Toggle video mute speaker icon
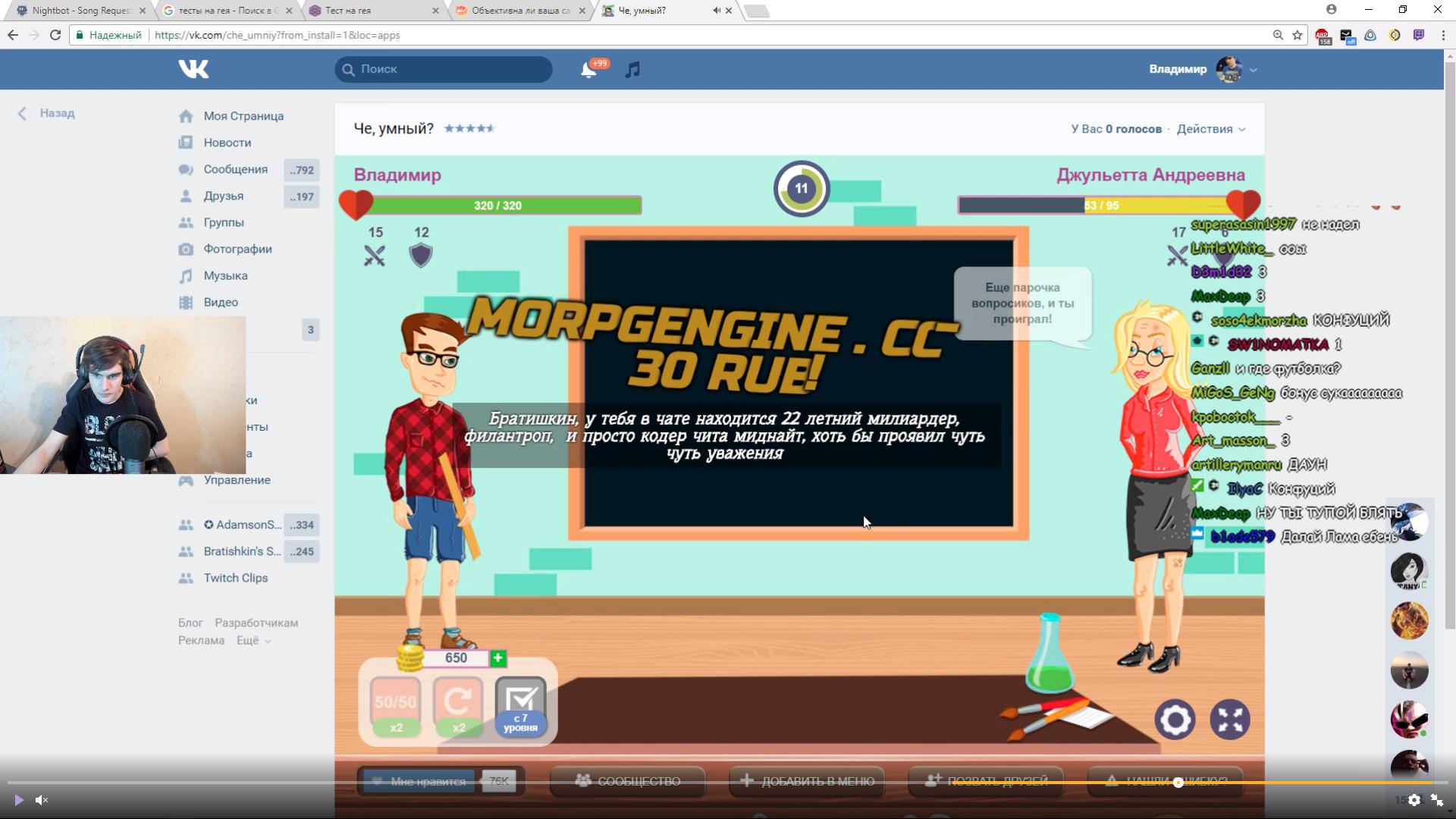The width and height of the screenshot is (1456, 819). click(42, 800)
